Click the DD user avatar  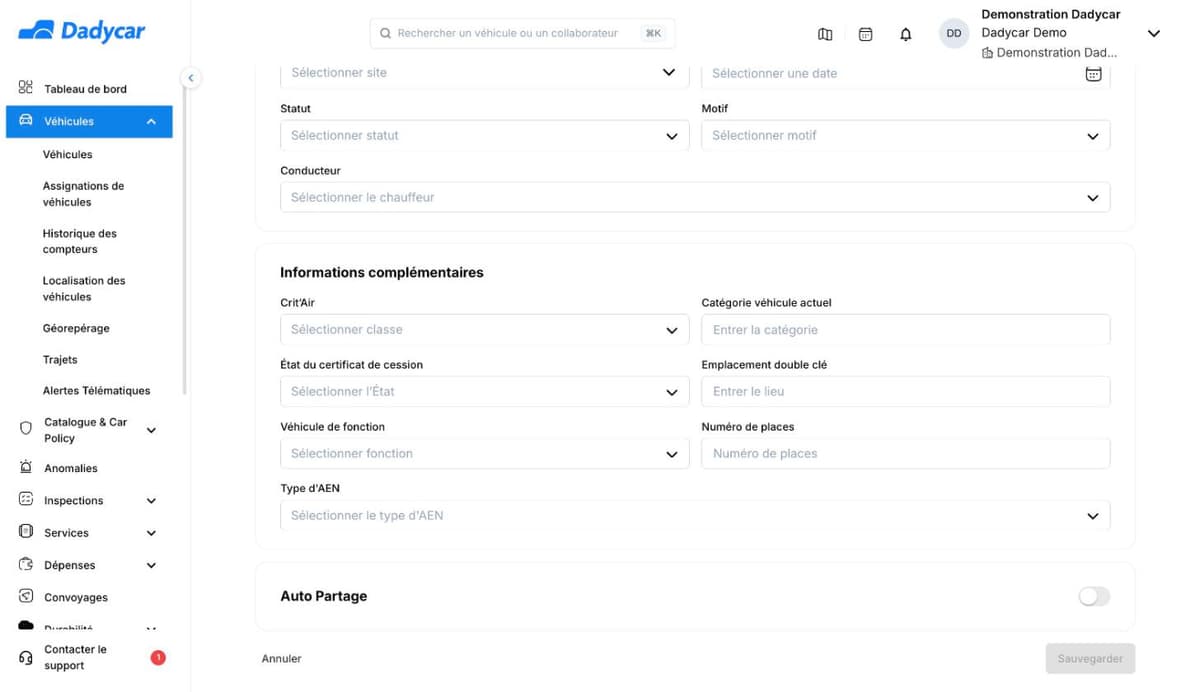tap(954, 33)
